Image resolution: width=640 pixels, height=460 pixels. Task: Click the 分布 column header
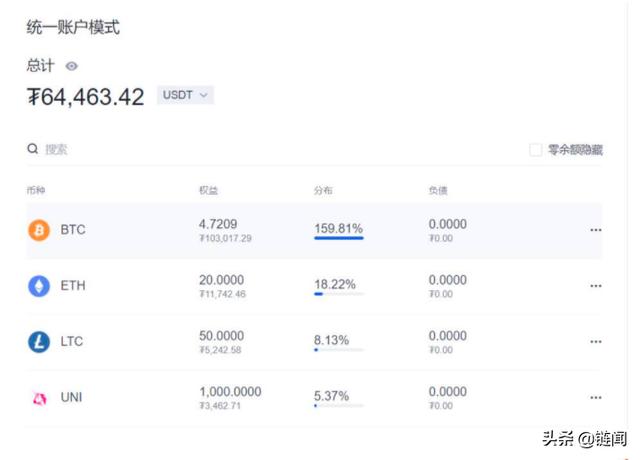pos(323,190)
